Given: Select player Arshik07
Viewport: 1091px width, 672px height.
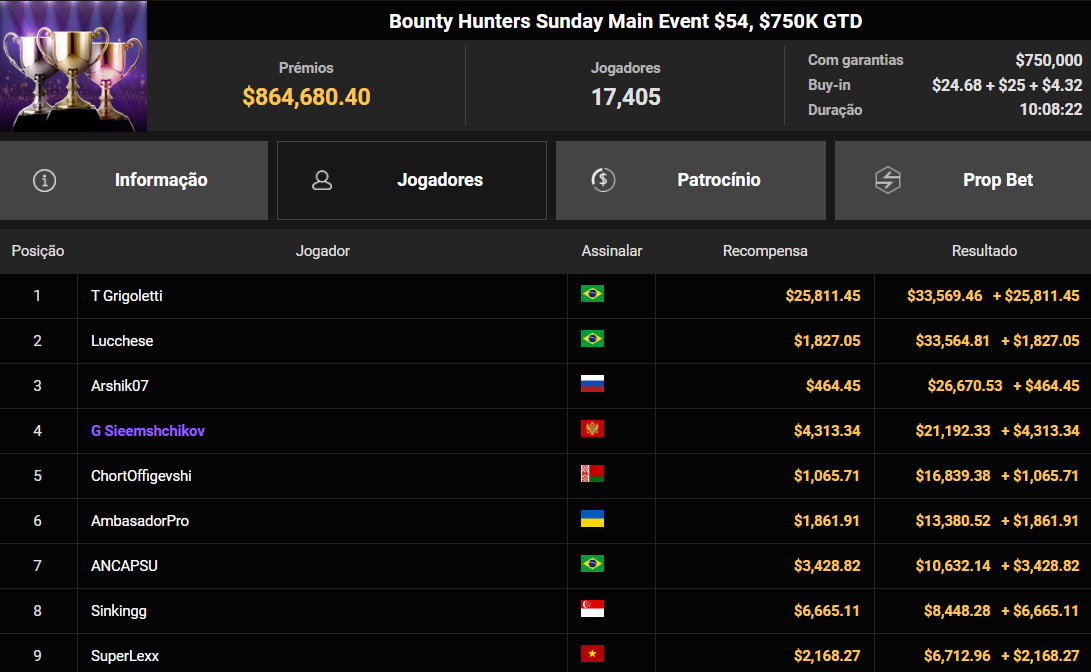Looking at the screenshot, I should pos(120,385).
